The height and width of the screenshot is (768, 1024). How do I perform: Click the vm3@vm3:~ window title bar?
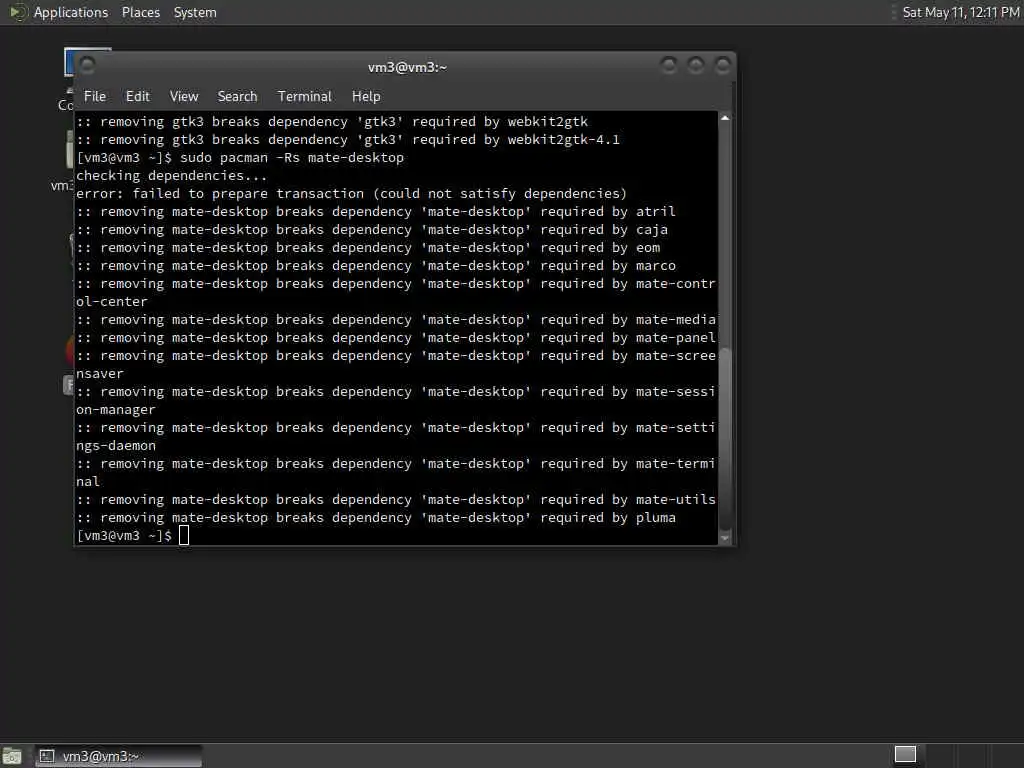coord(407,67)
